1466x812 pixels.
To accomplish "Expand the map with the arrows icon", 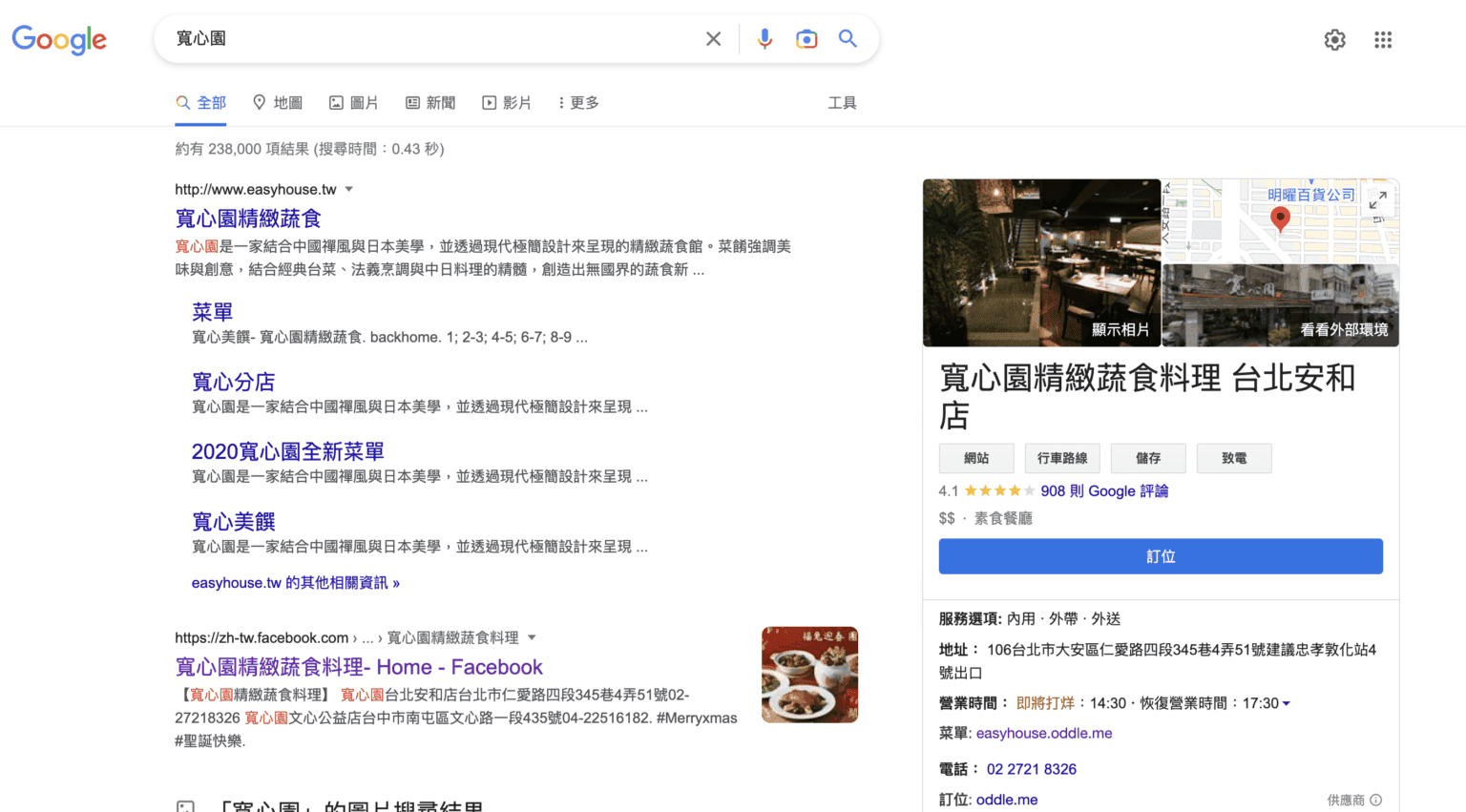I will click(1377, 200).
